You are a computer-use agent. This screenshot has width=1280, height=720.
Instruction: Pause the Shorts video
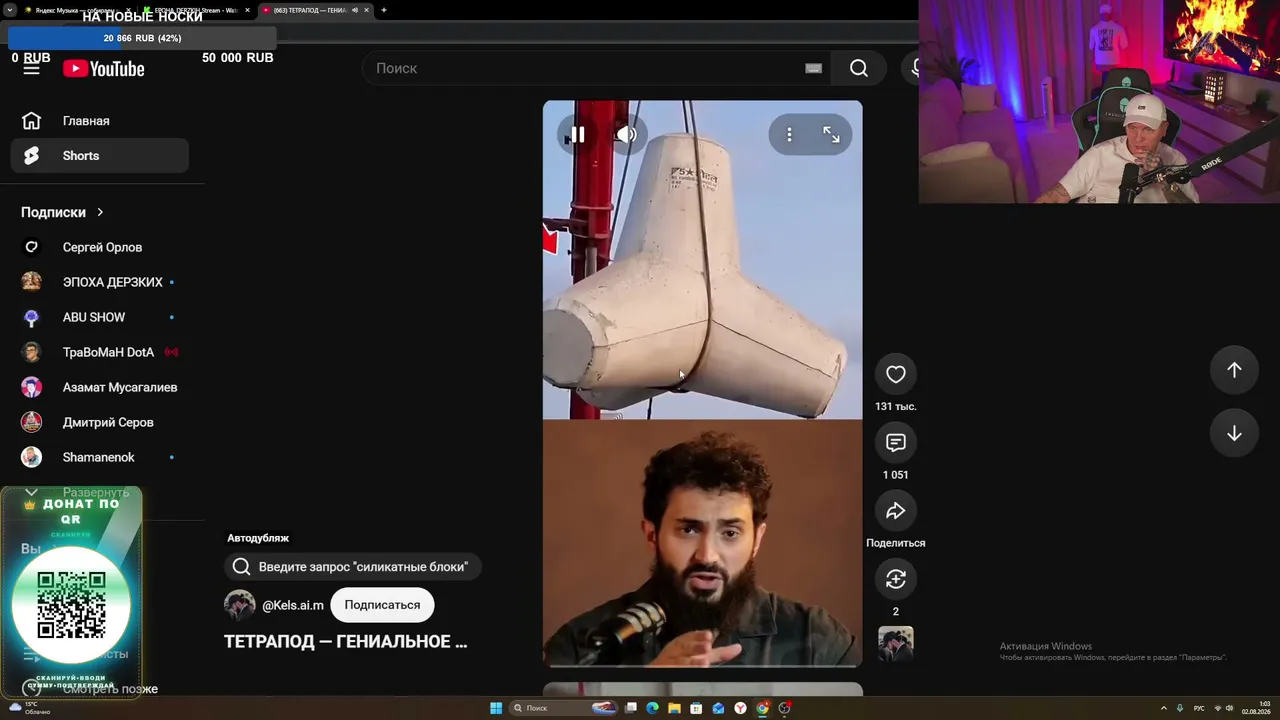click(578, 135)
